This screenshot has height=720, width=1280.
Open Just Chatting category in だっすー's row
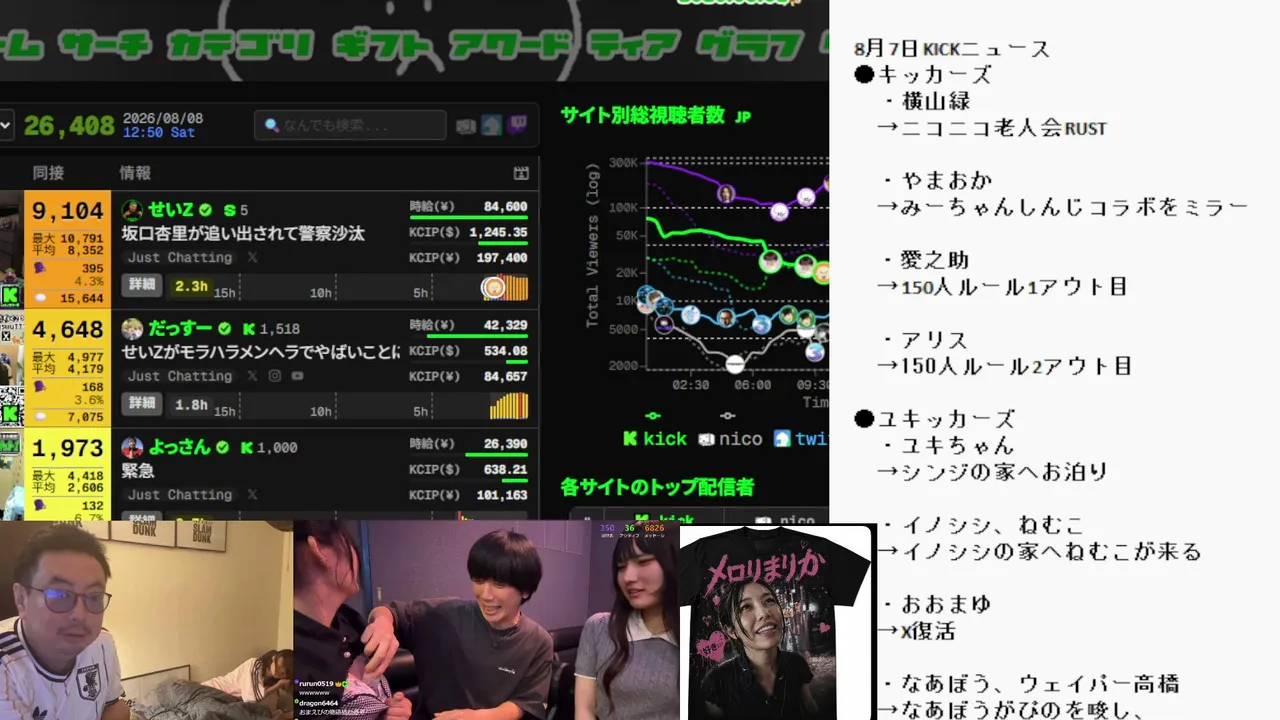[x=180, y=376]
